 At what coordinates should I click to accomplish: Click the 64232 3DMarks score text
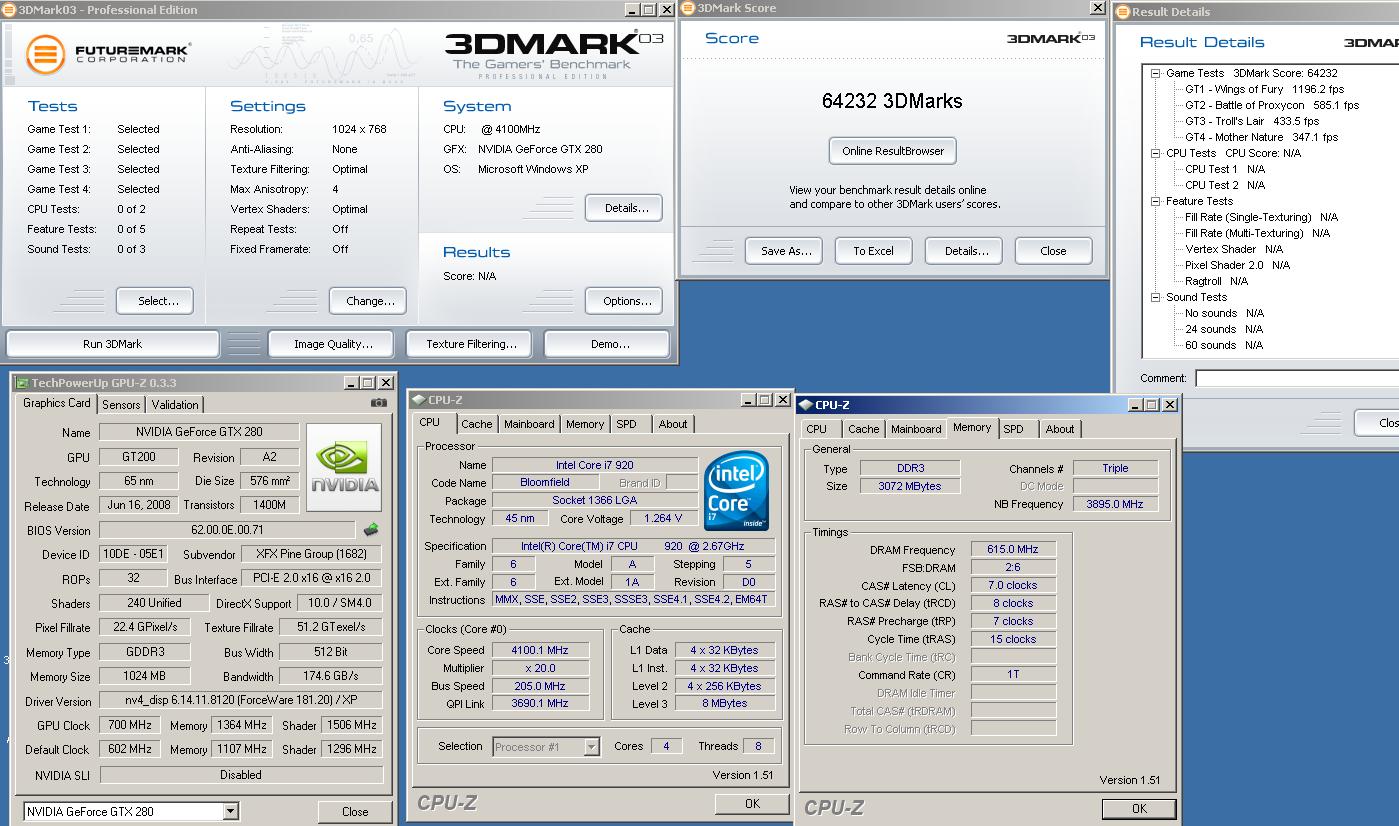892,101
